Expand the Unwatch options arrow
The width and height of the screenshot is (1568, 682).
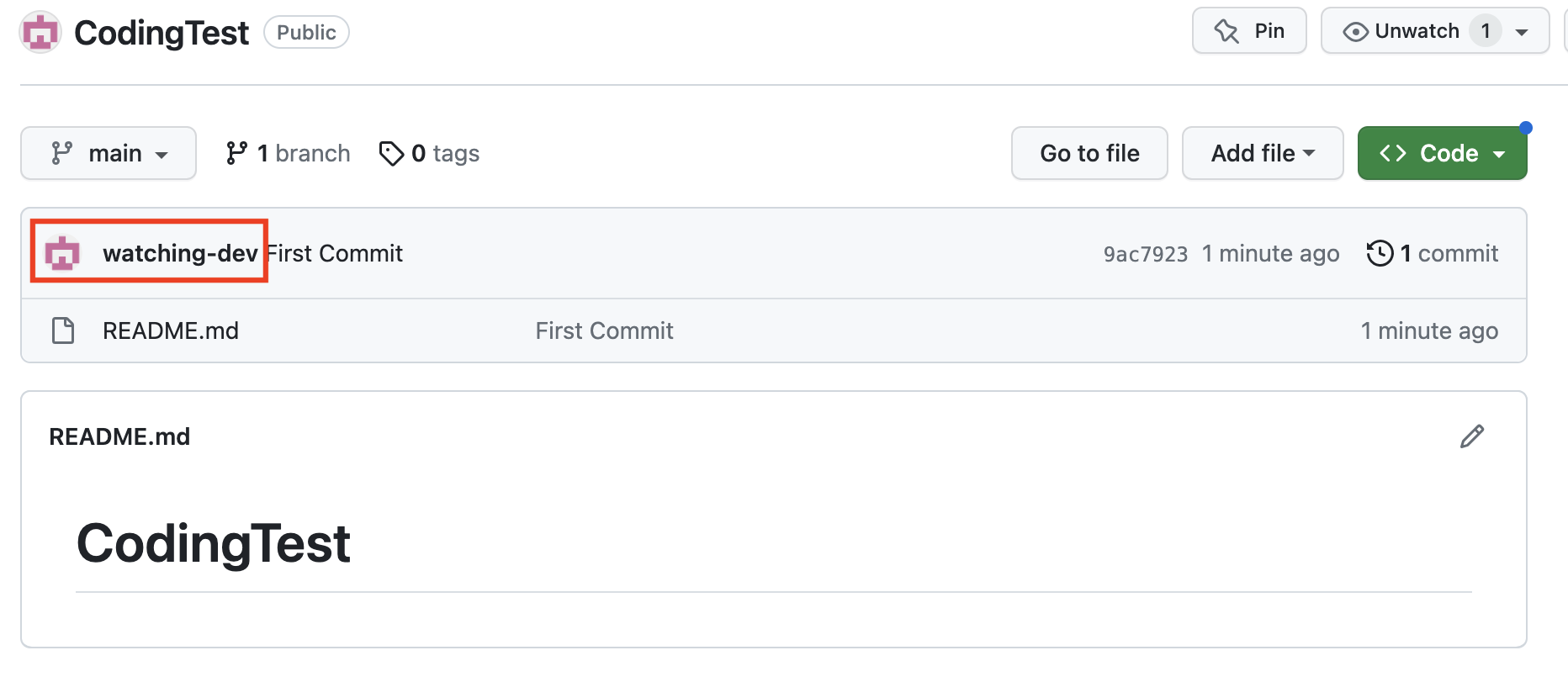(x=1522, y=32)
